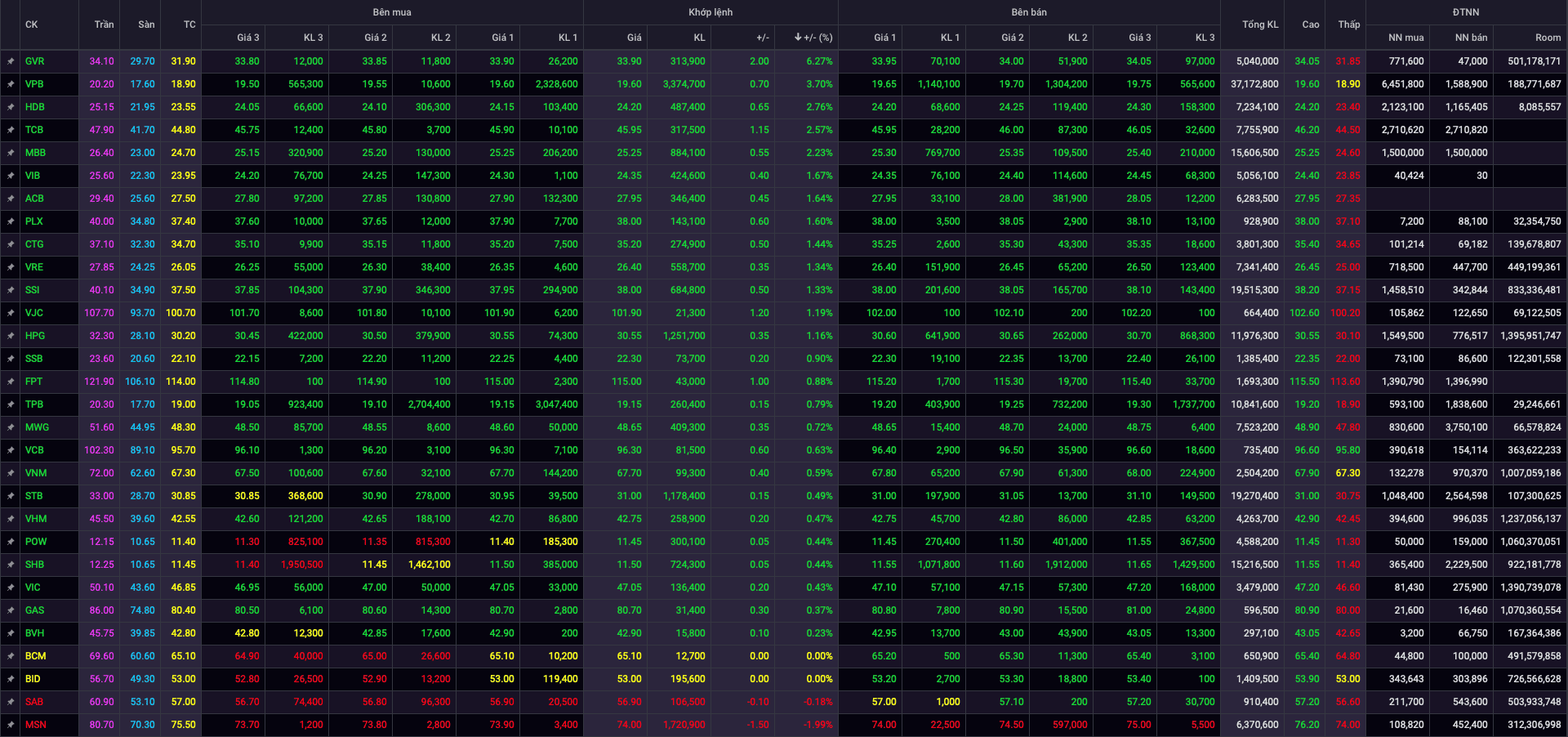Click the Khớp lệnh KL column header
The height and width of the screenshot is (737, 1568).
pos(699,38)
